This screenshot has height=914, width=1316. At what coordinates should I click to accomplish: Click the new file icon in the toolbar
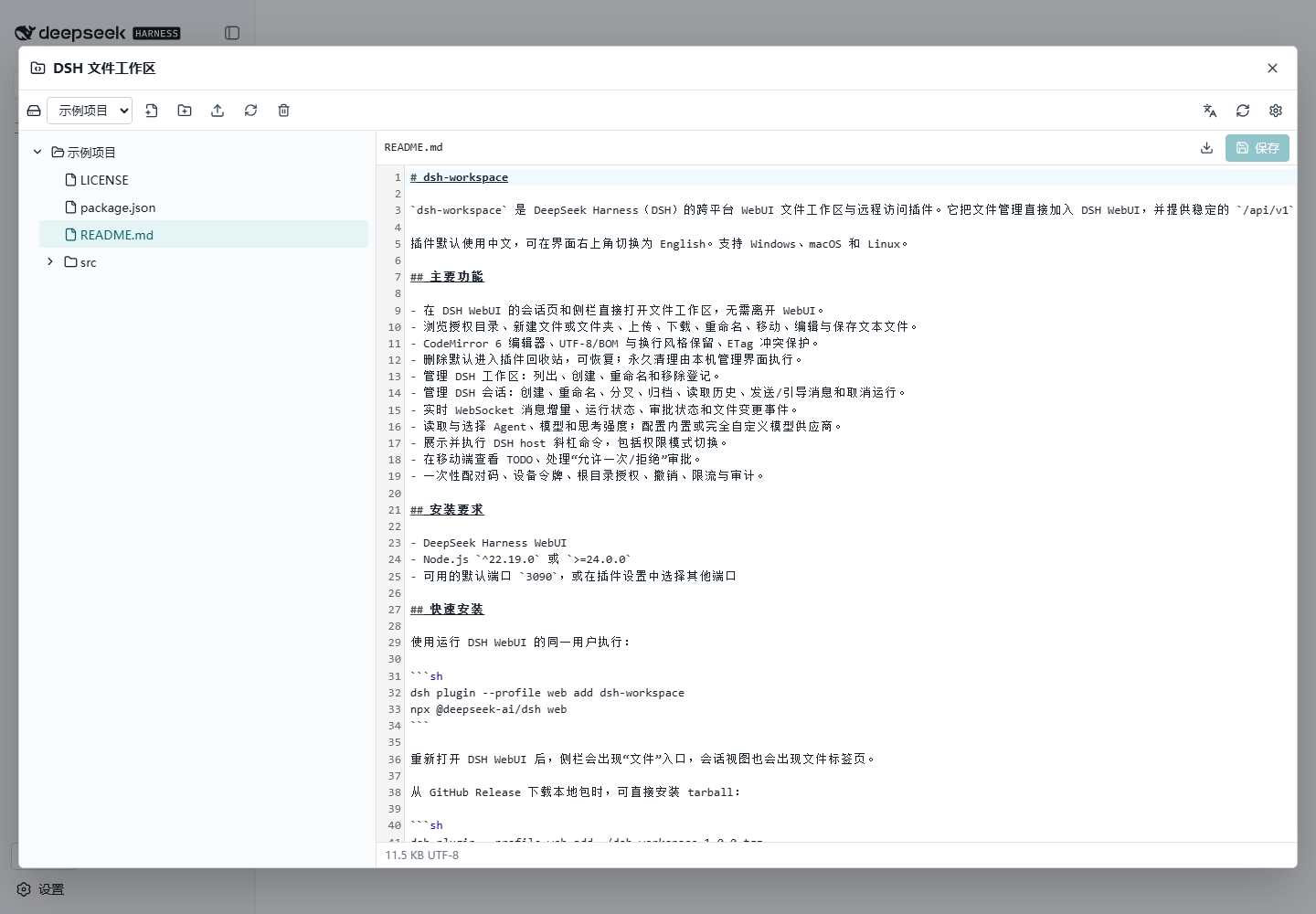[x=152, y=111]
